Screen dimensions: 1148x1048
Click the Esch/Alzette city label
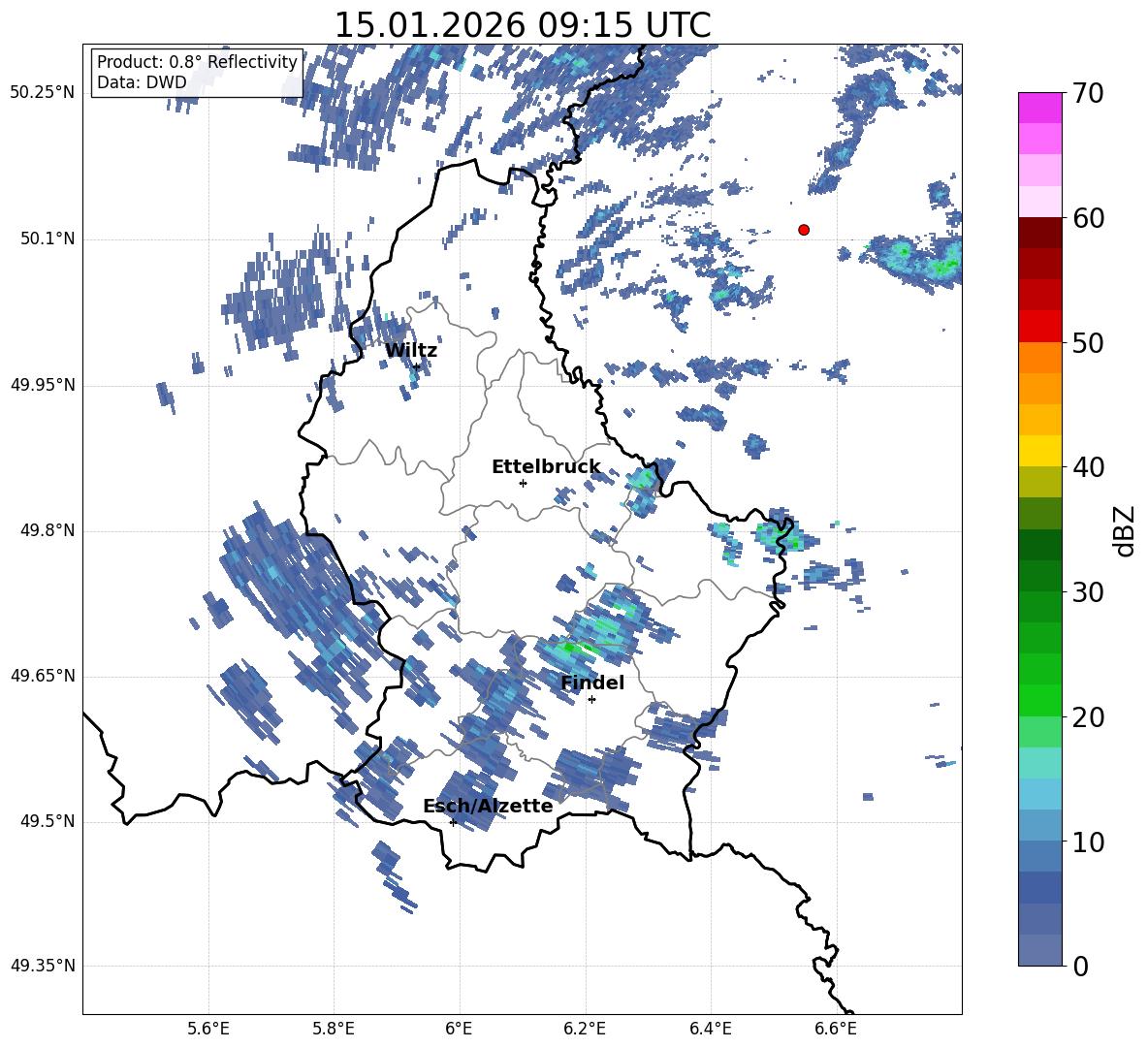[488, 806]
